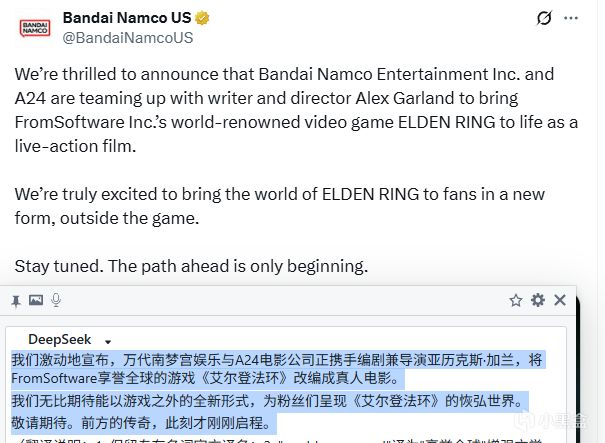Viewport: 605px width, 443px height.
Task: Click the microphone voice input icon
Action: click(x=56, y=300)
